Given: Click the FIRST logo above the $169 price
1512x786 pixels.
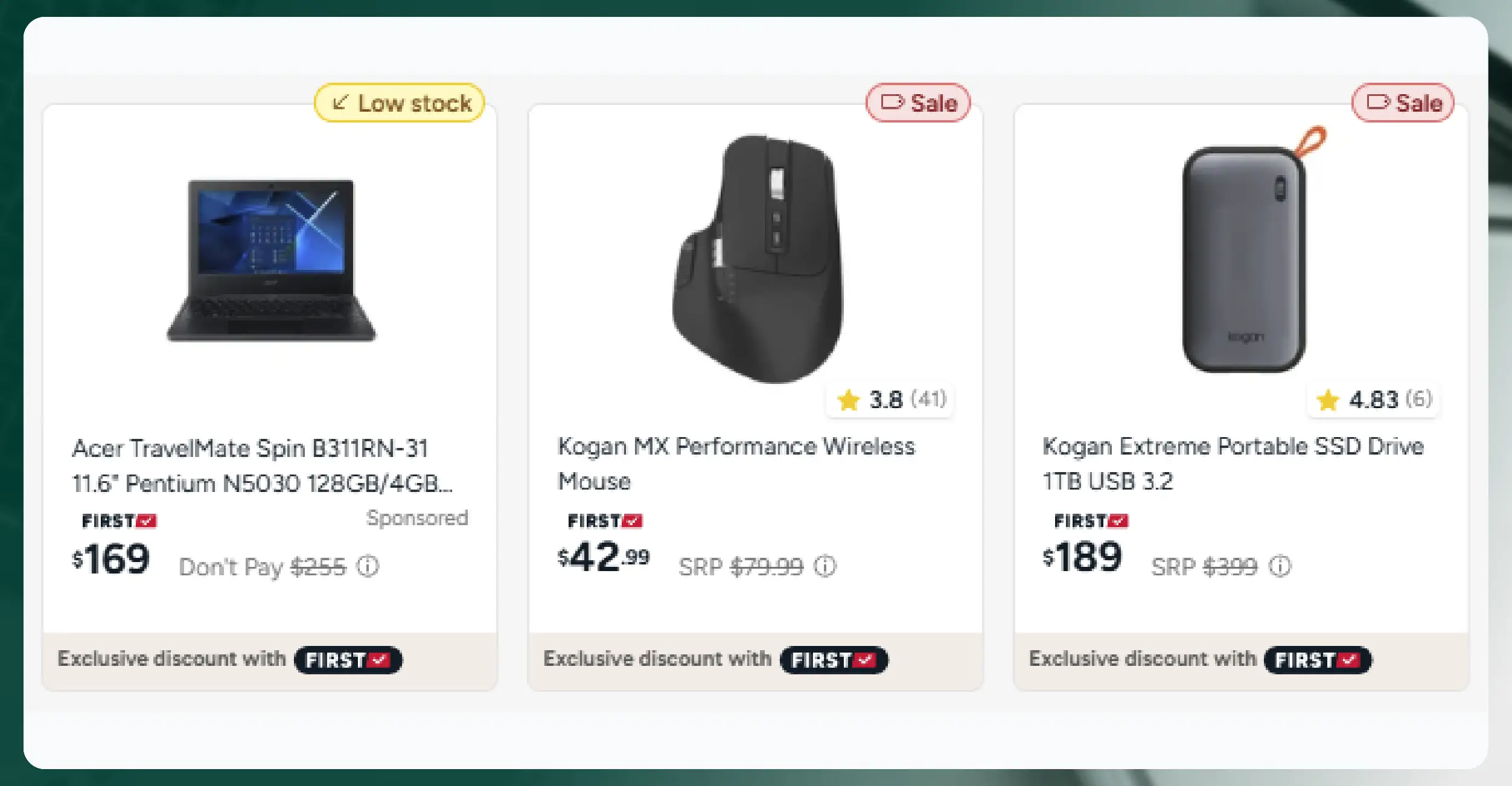Looking at the screenshot, I should (x=119, y=521).
